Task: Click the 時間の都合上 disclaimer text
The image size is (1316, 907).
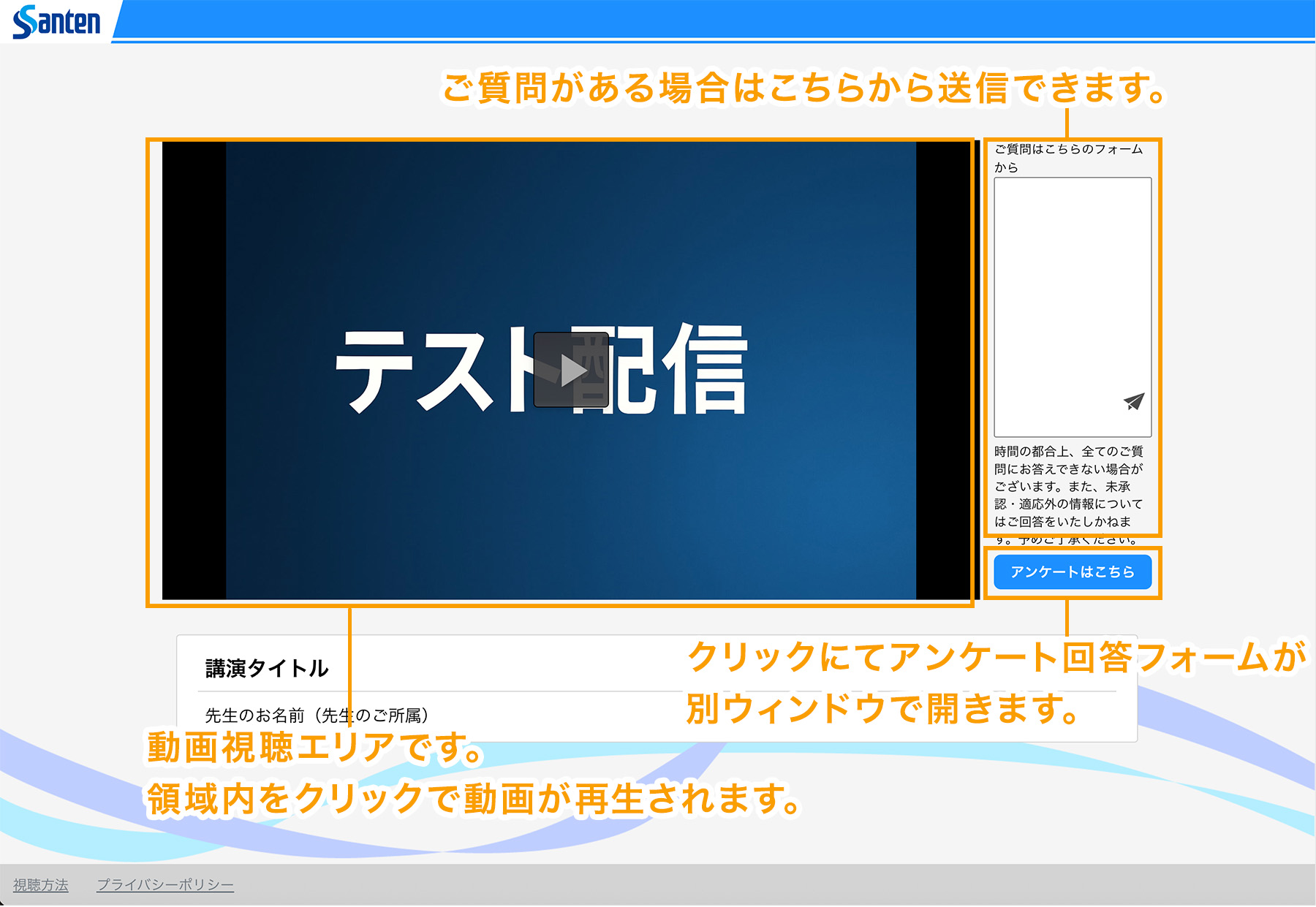Action: [x=1067, y=486]
